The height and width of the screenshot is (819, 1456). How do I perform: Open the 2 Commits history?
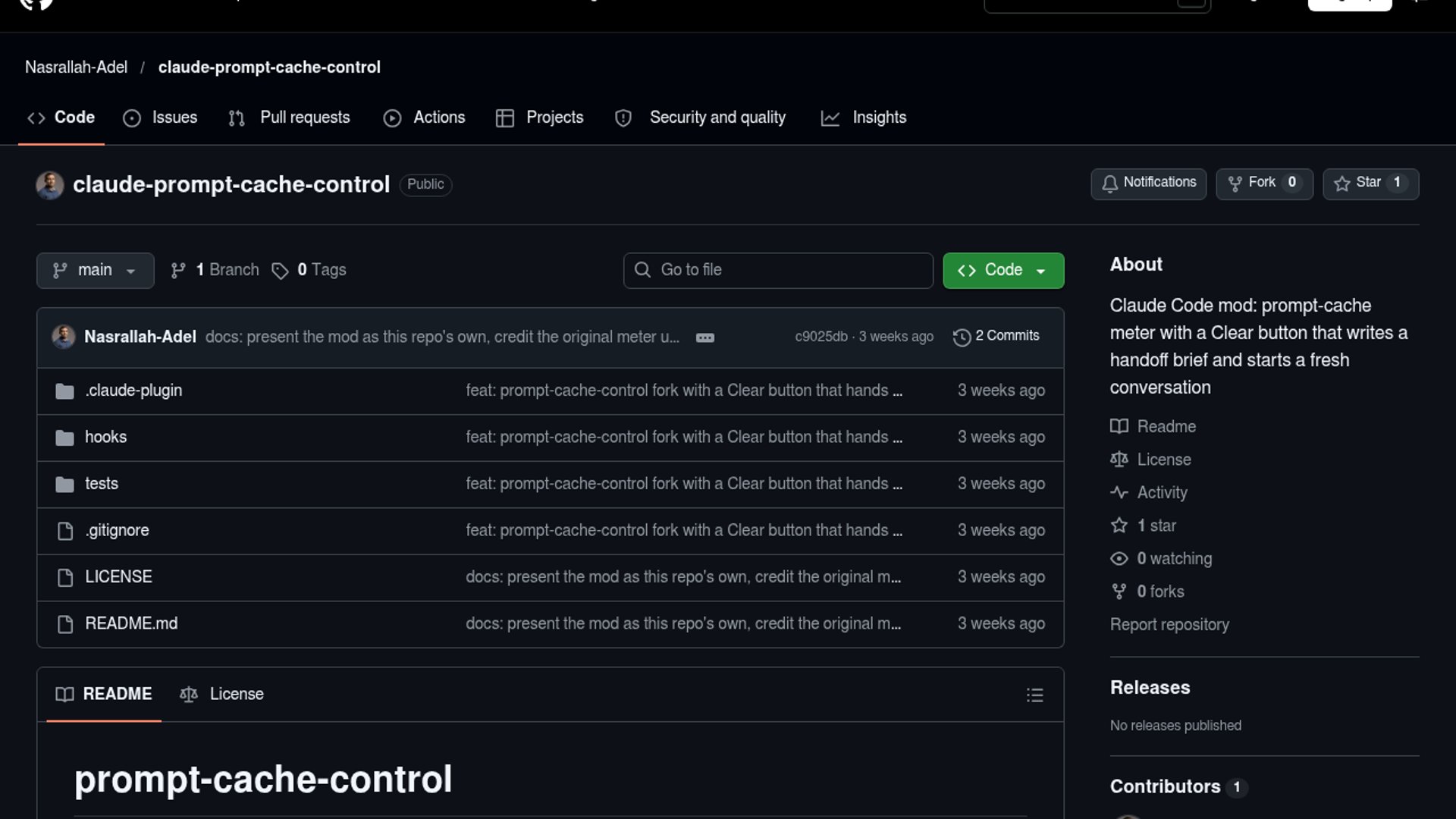coord(996,336)
